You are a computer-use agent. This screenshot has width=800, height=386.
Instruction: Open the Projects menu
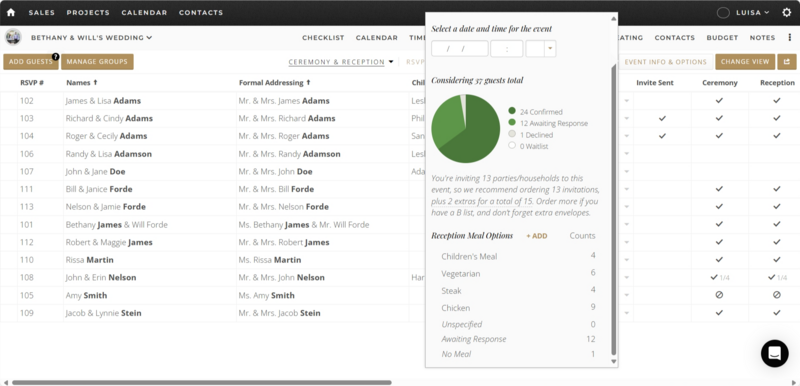click(x=88, y=12)
